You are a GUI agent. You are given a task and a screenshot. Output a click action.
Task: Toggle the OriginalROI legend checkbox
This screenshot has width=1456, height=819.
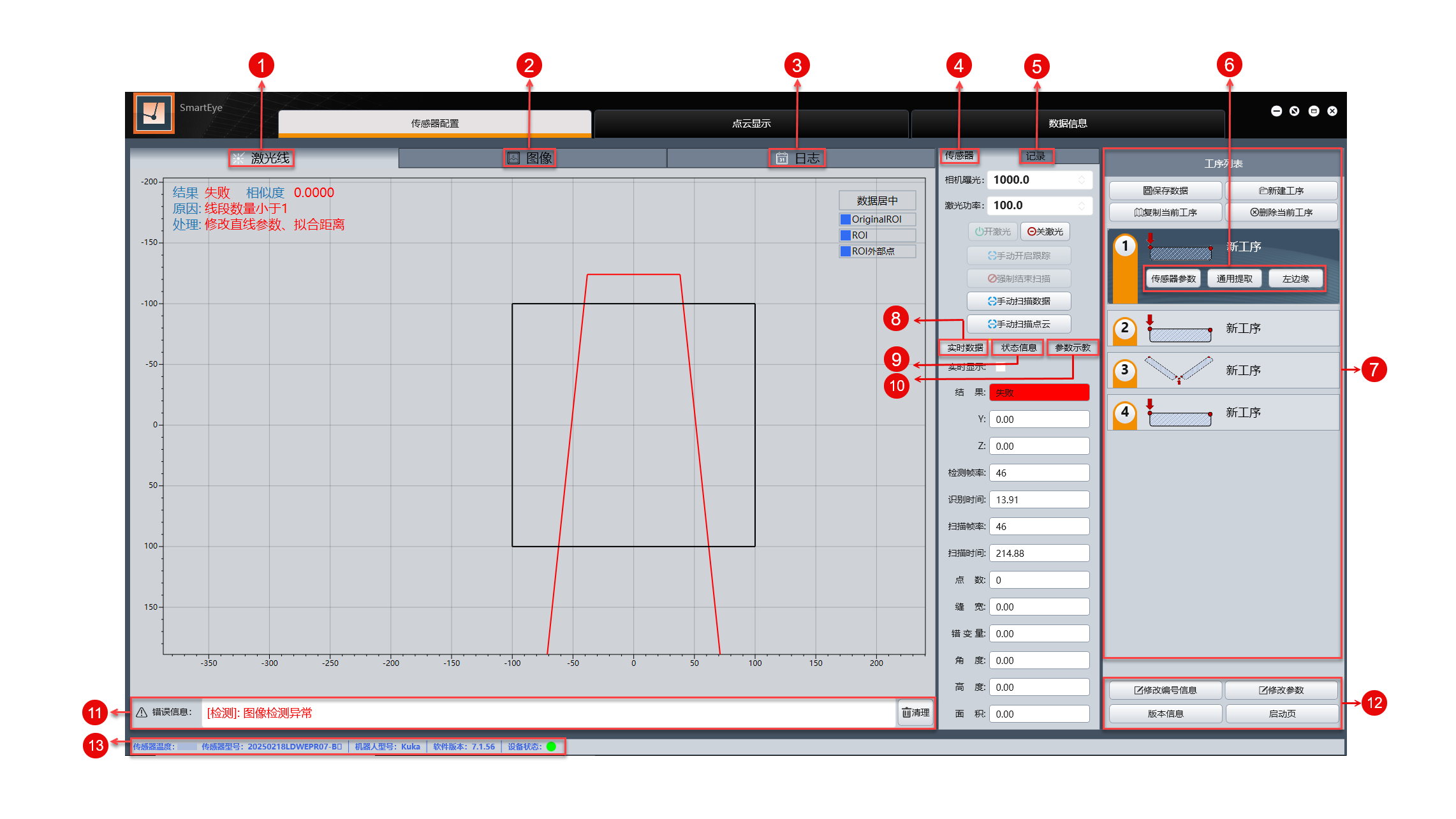[x=846, y=219]
